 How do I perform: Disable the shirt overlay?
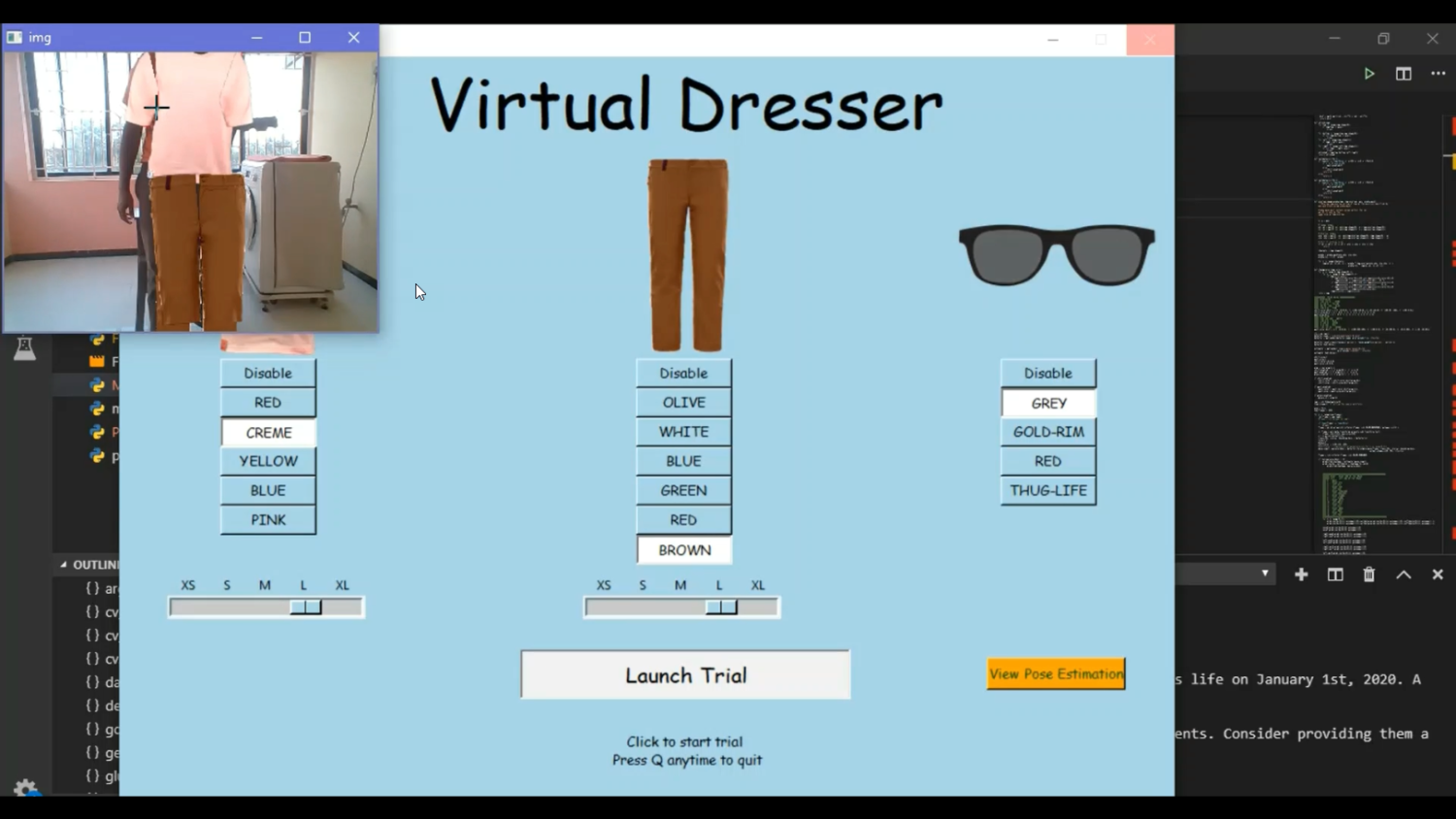click(x=267, y=373)
